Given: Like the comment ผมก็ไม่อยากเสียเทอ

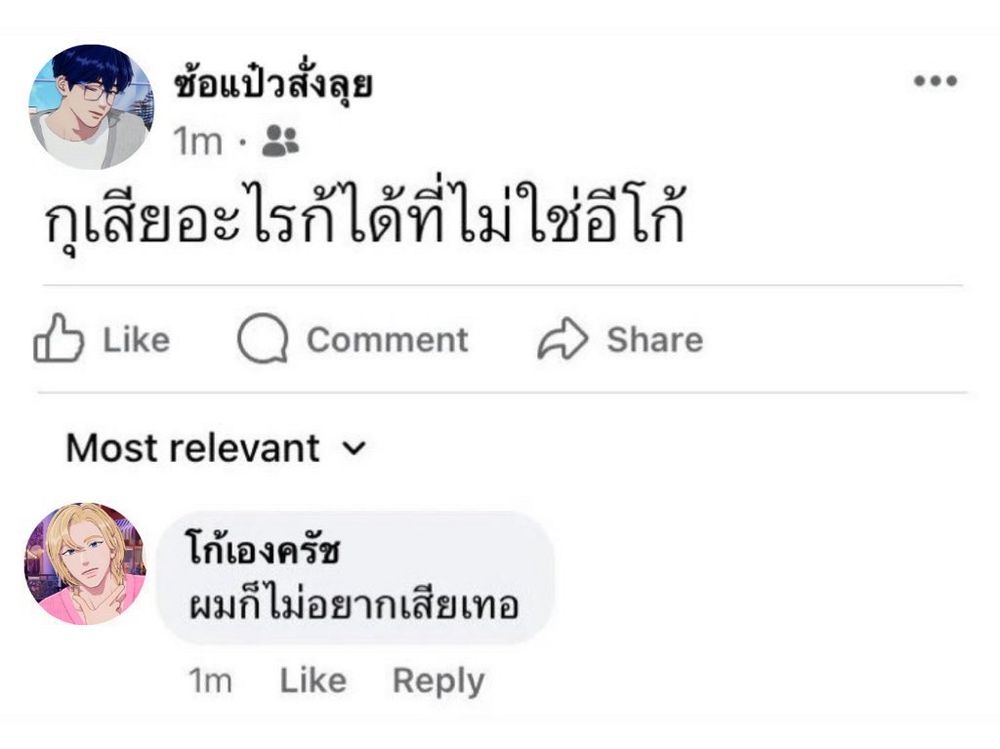Looking at the screenshot, I should pyautogui.click(x=311, y=681).
